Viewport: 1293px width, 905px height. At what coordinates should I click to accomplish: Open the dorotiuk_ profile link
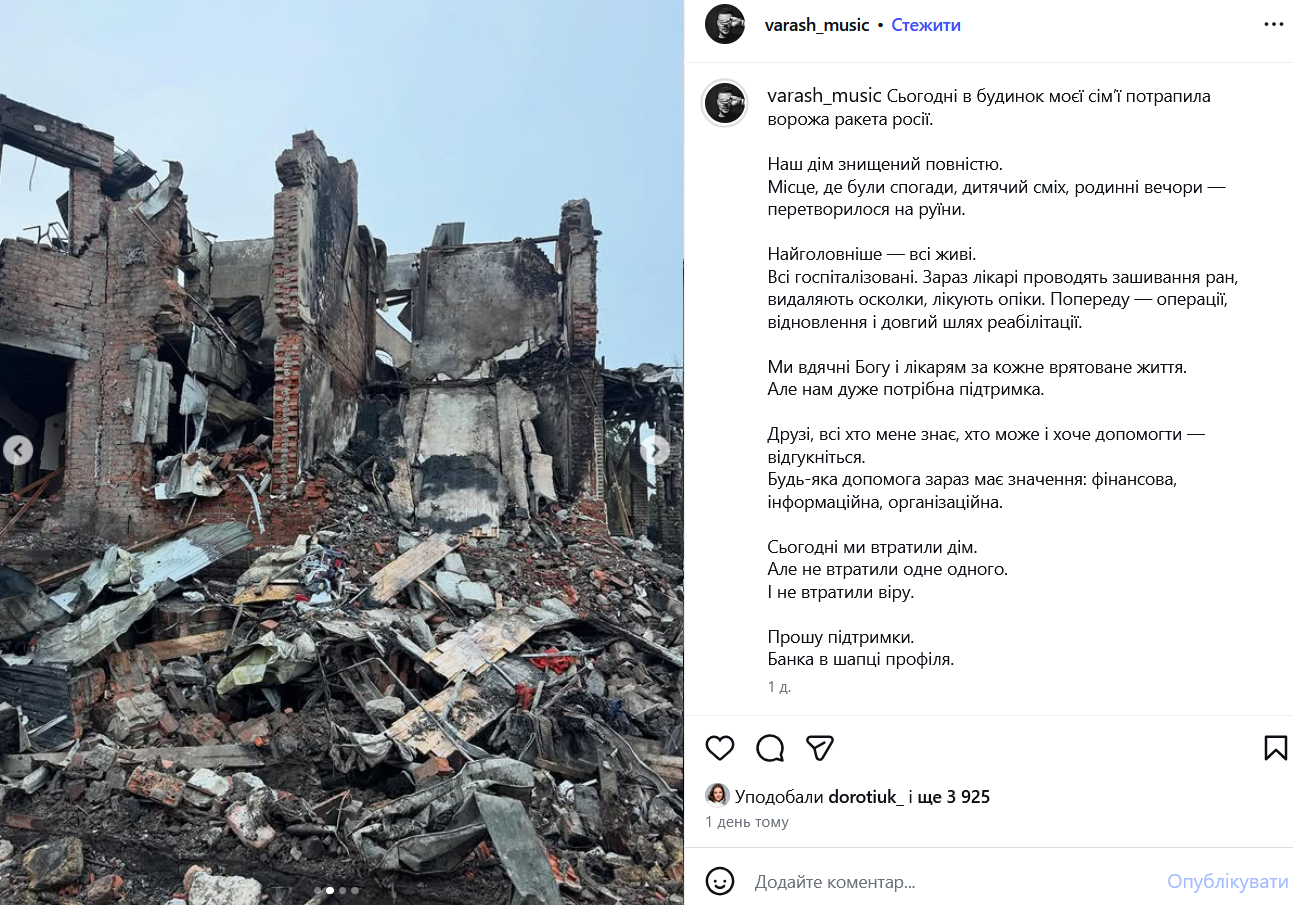[866, 797]
